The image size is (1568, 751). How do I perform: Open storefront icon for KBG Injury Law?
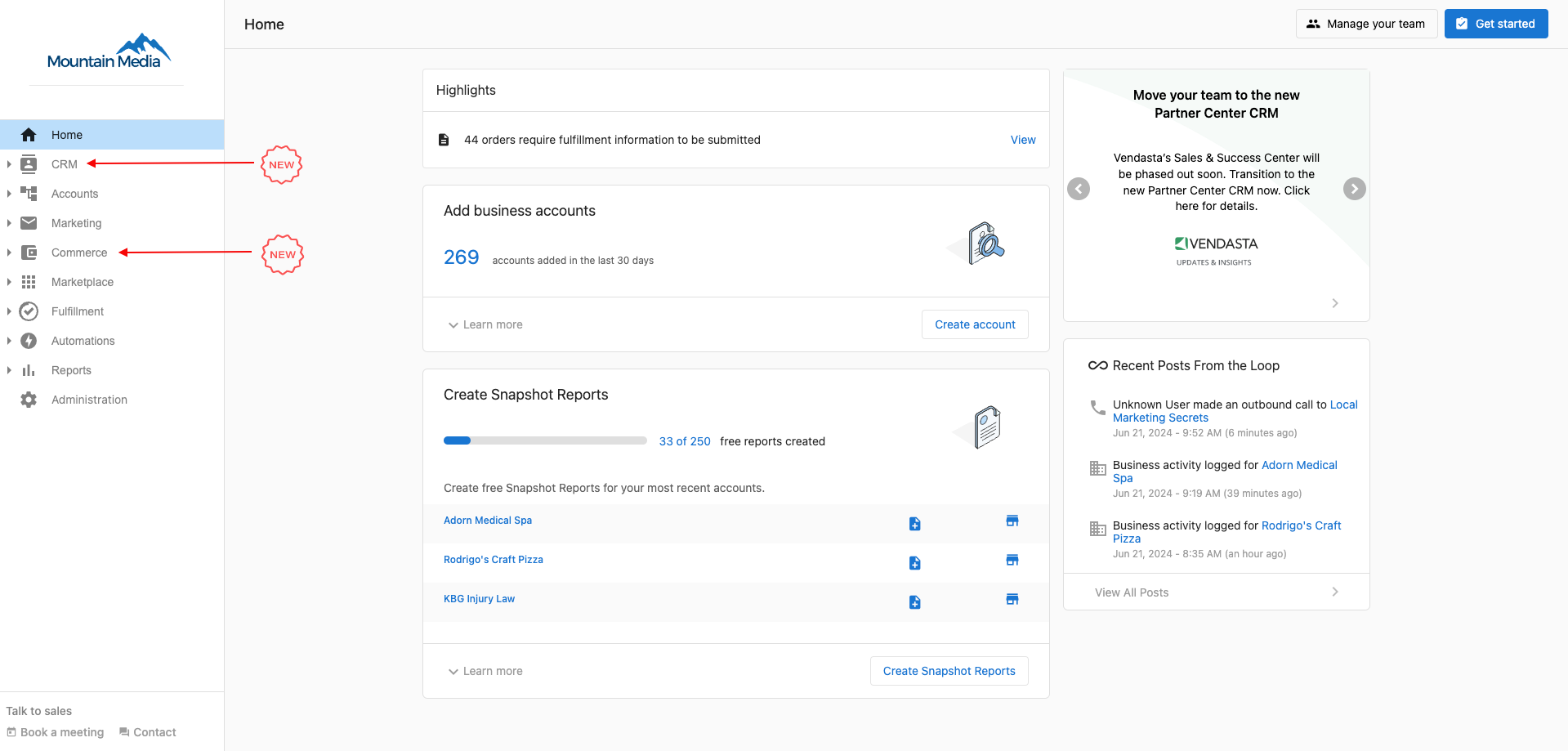click(x=1012, y=599)
